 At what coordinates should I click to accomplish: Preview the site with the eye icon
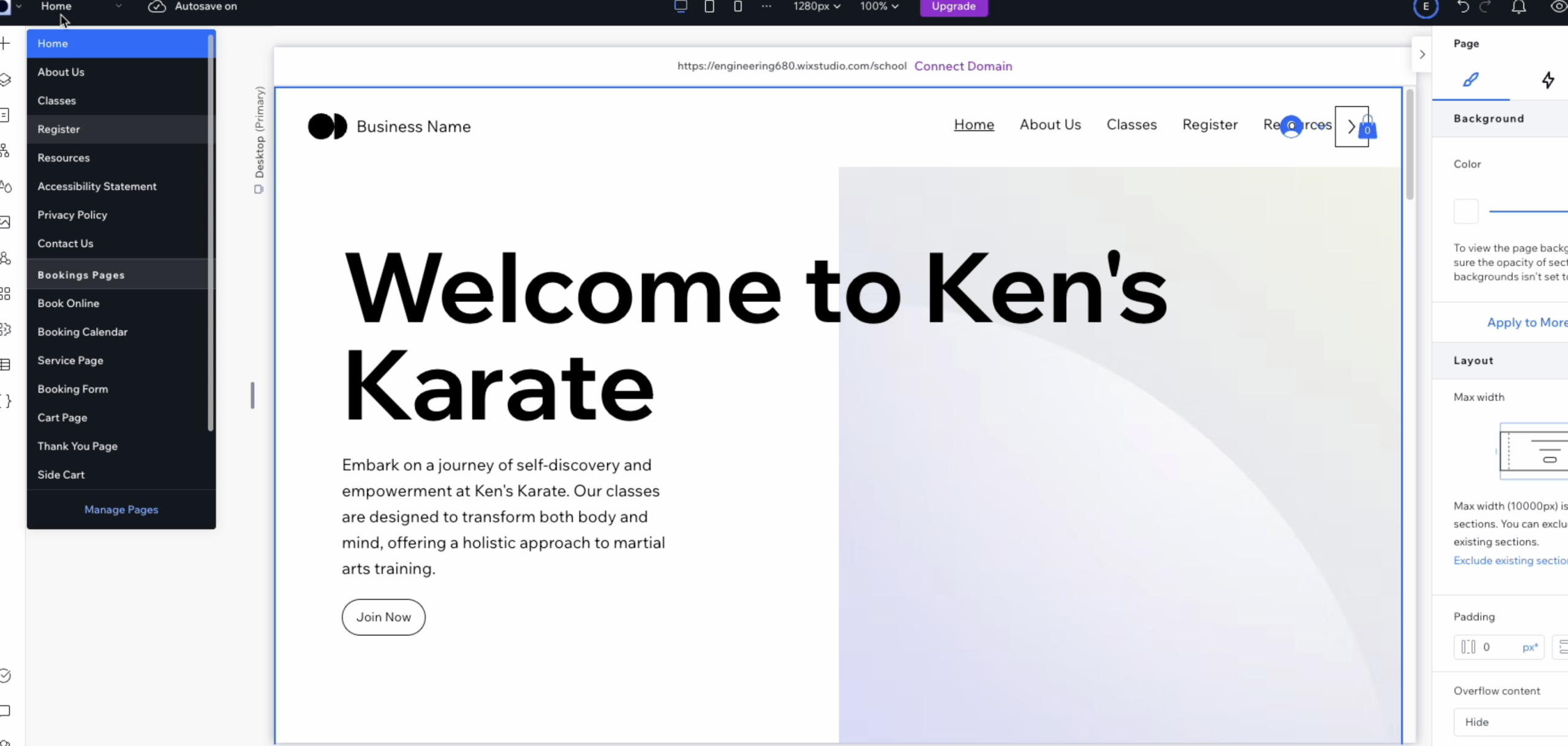[x=1559, y=7]
